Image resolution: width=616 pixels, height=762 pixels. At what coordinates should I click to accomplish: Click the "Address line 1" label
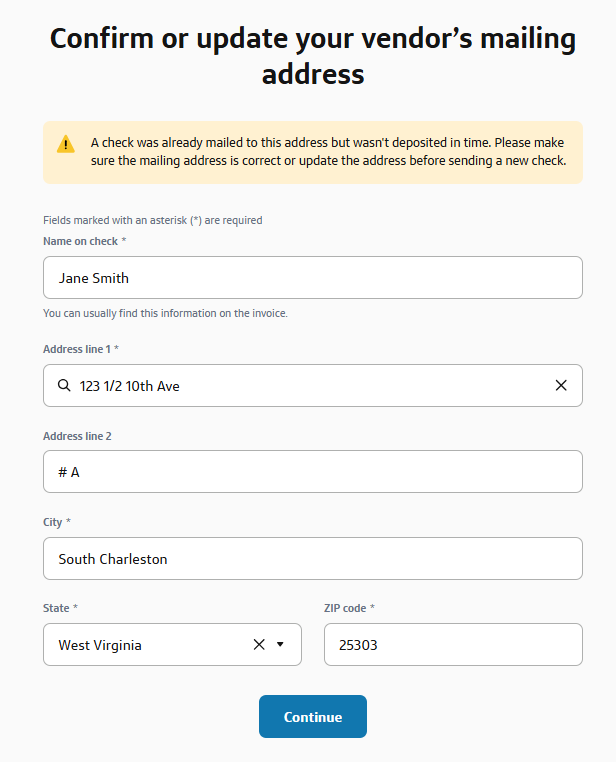click(80, 349)
